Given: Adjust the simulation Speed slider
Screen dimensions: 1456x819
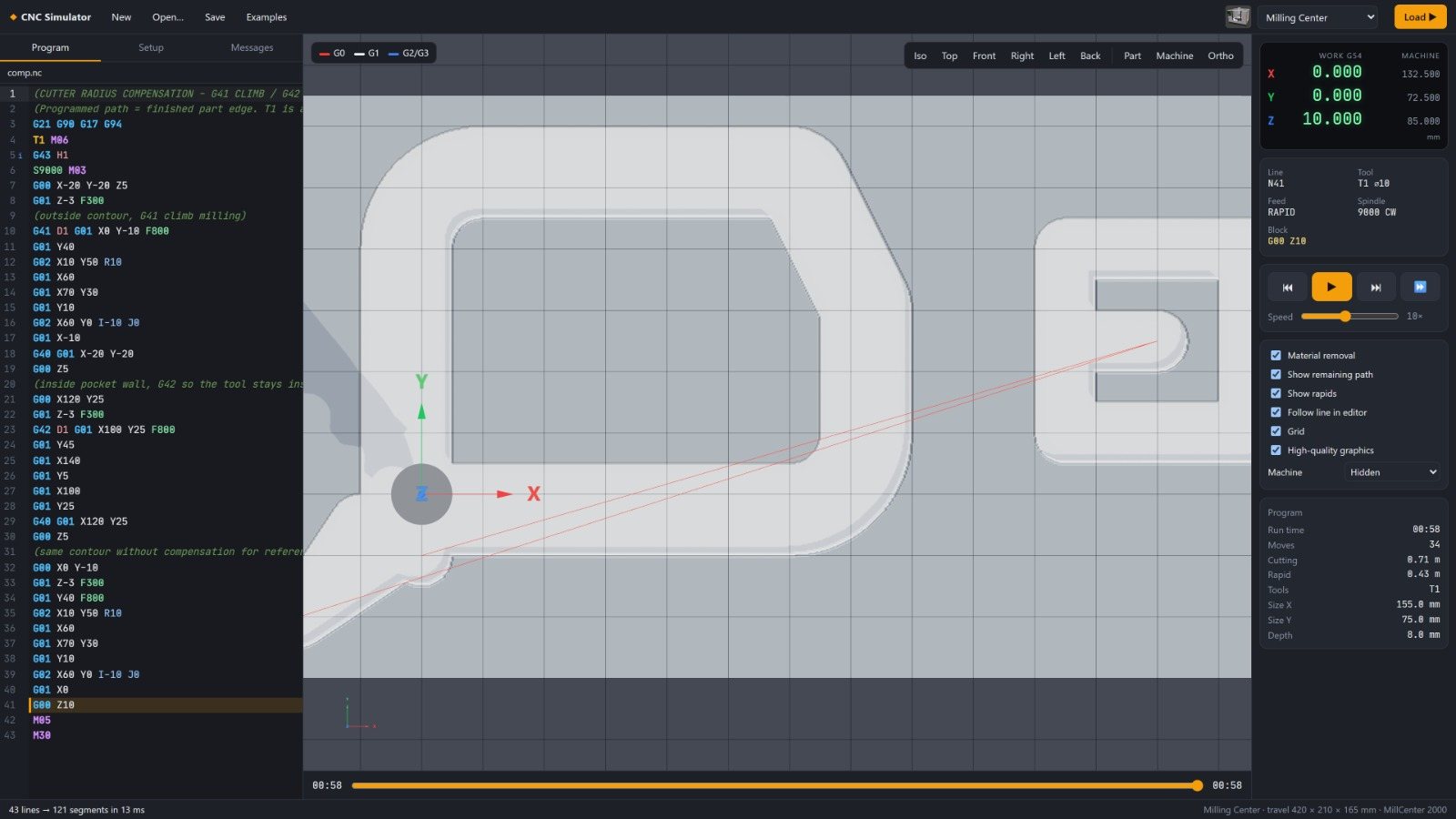Looking at the screenshot, I should 1350,317.
